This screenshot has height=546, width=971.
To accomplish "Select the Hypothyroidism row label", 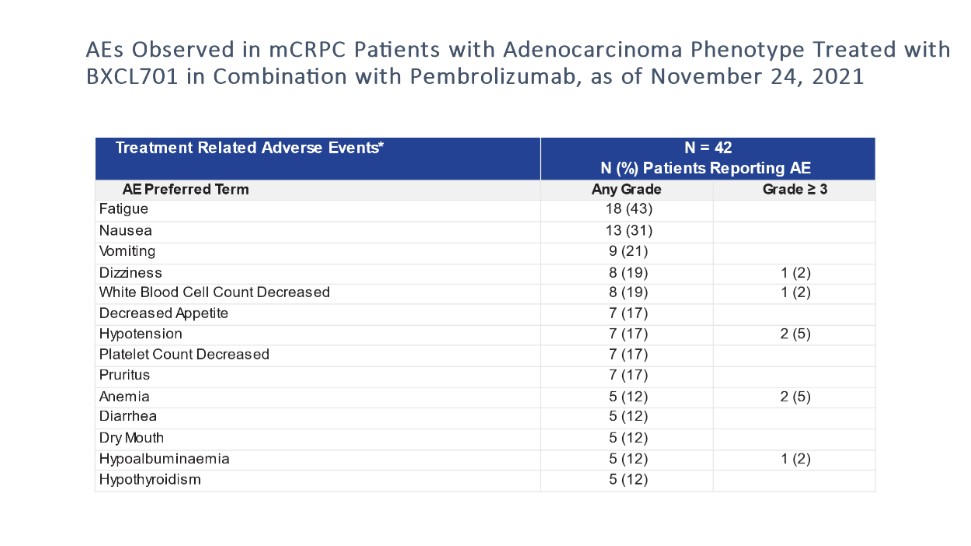I will coord(150,479).
